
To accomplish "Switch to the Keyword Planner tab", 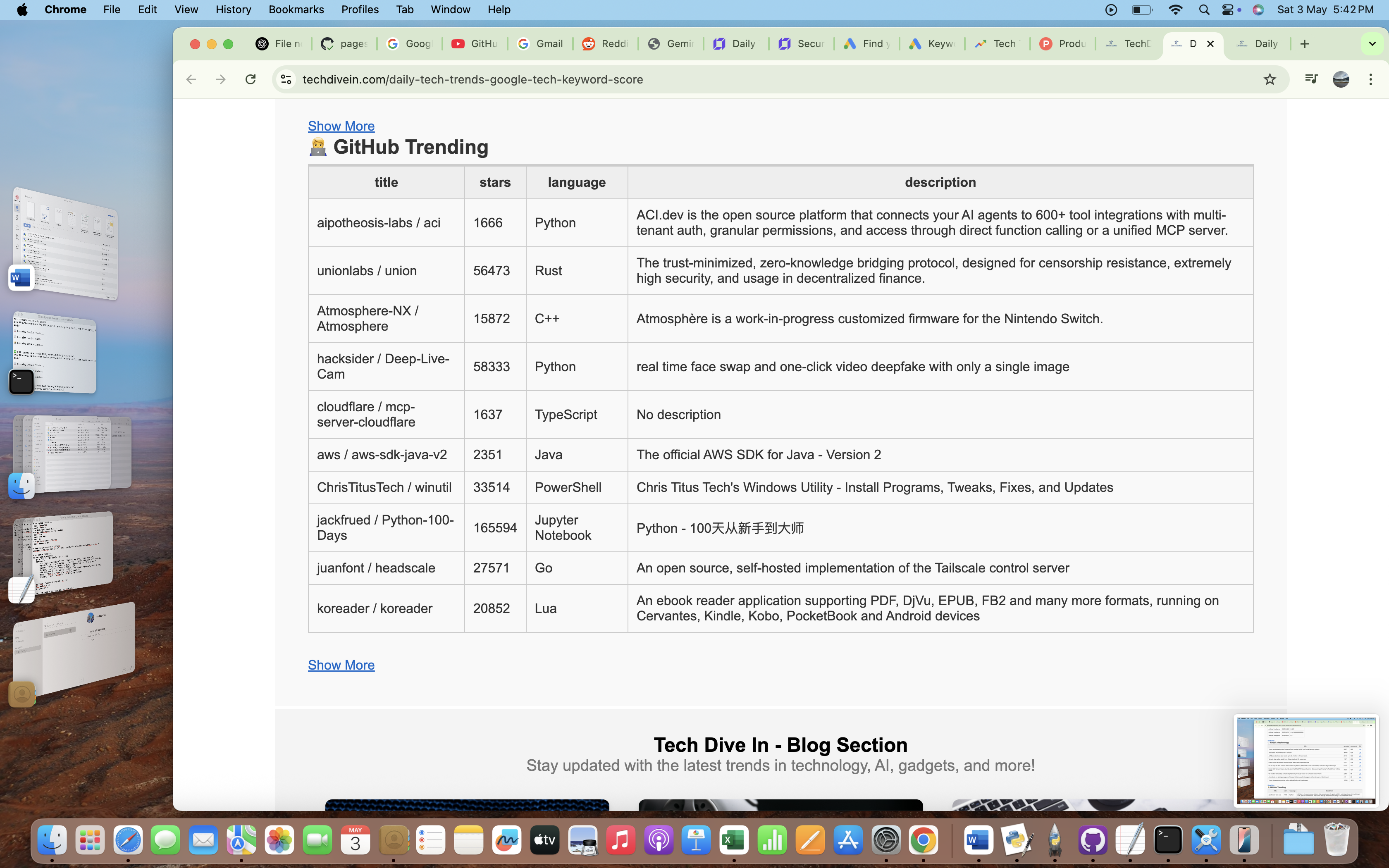I will 932,44.
